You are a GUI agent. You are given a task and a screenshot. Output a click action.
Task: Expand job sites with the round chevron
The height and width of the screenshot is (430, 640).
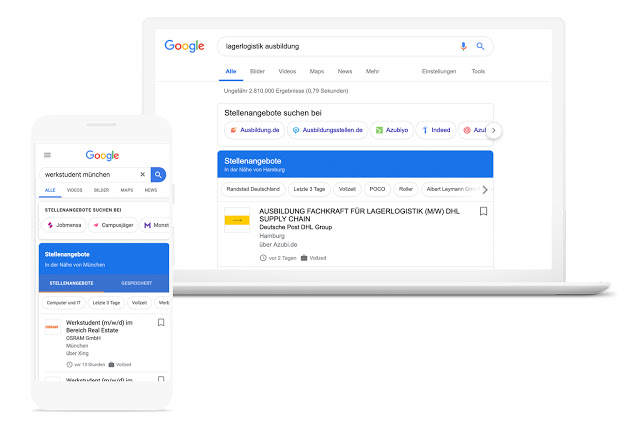pyautogui.click(x=493, y=131)
